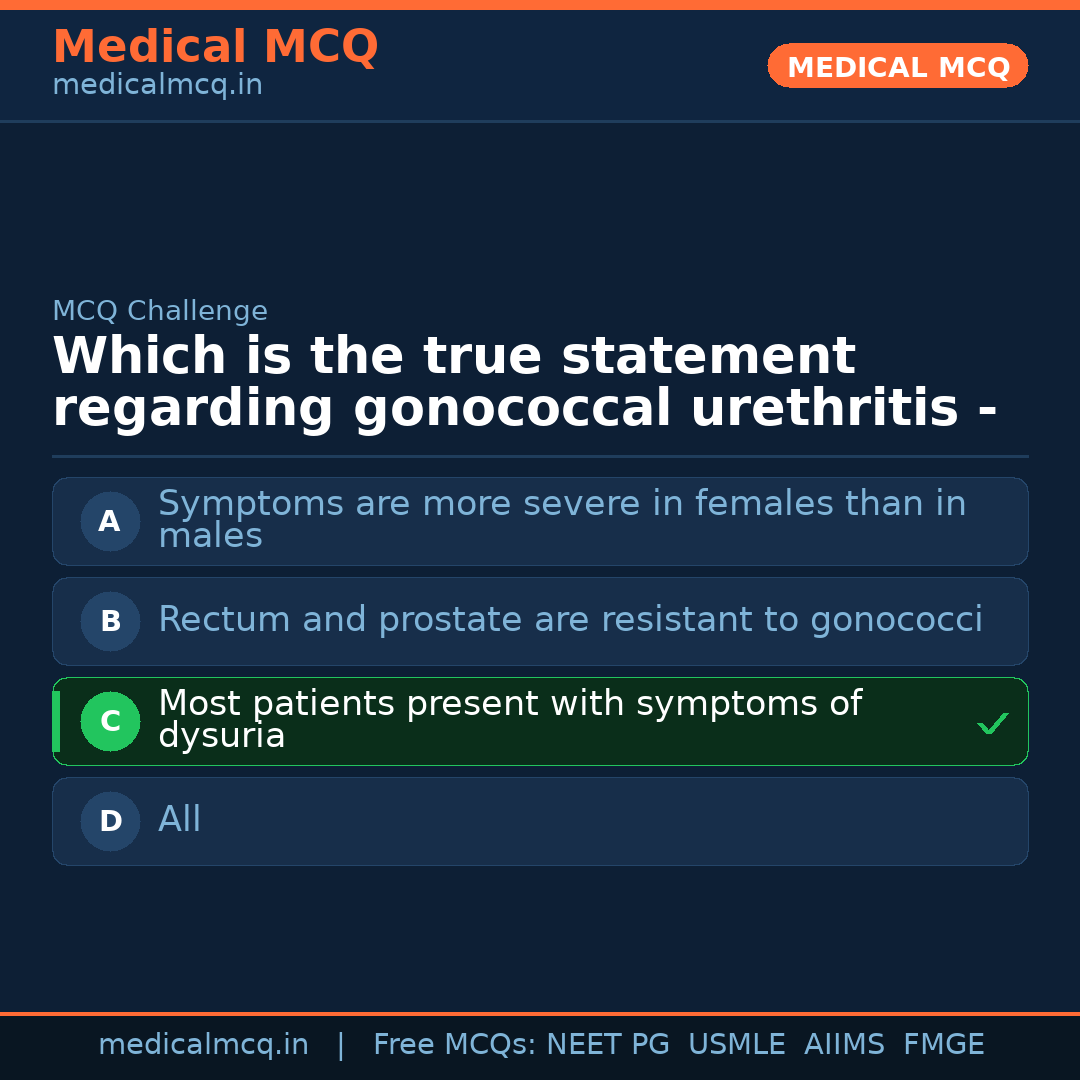Choose the letter D option circle
Image resolution: width=1080 pixels, height=1080 pixels.
tap(110, 821)
